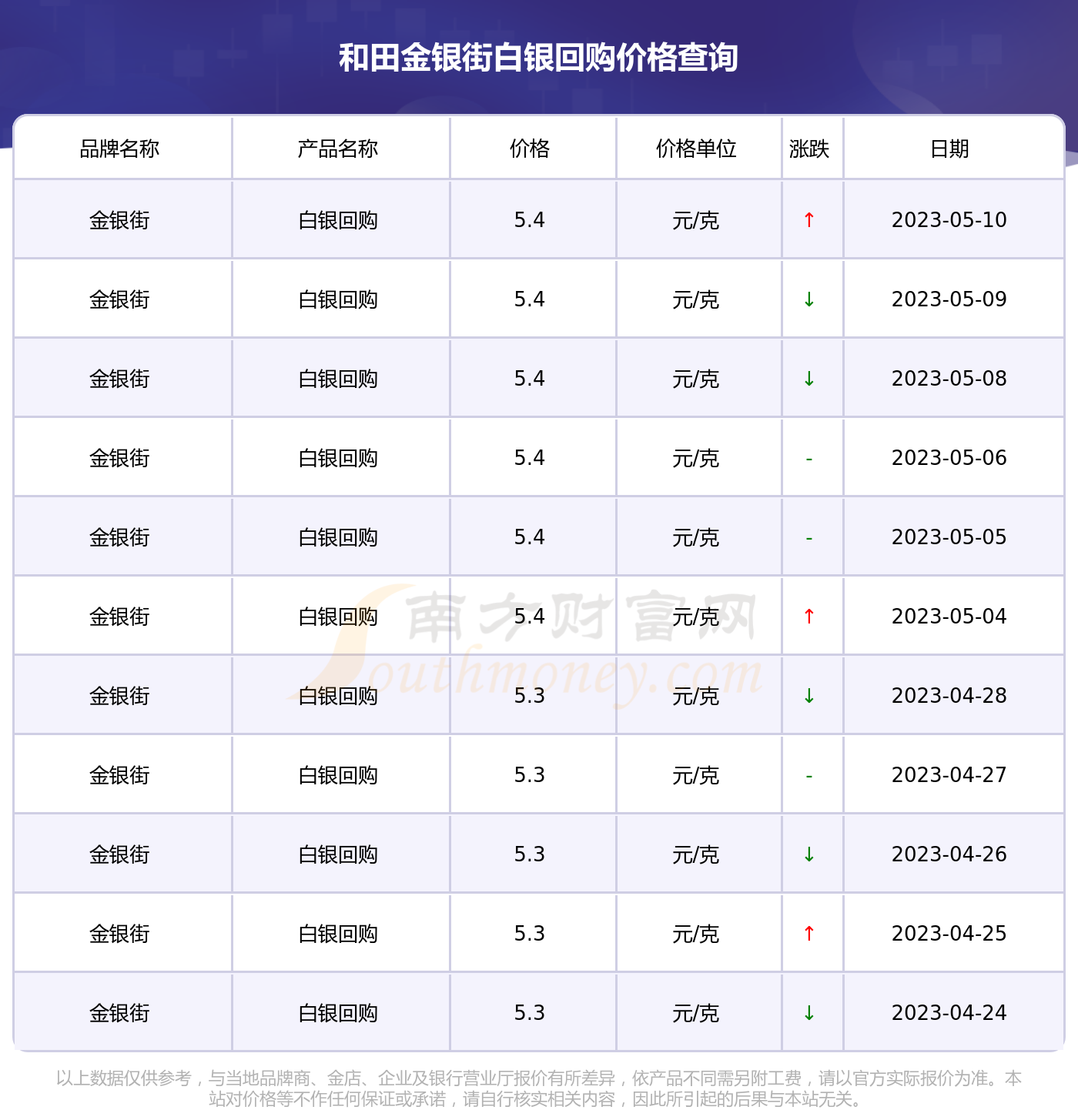Screen dimensions: 1078x1120
Task: Click the red up arrow for 2023-04-25
Action: [808, 934]
